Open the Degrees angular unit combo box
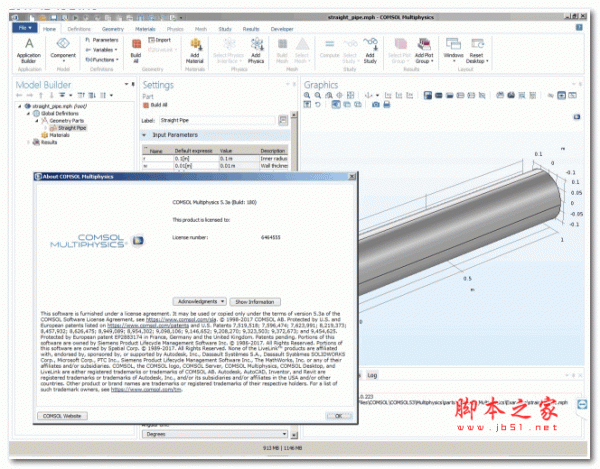Image resolution: width=600 pixels, height=469 pixels. [215, 434]
